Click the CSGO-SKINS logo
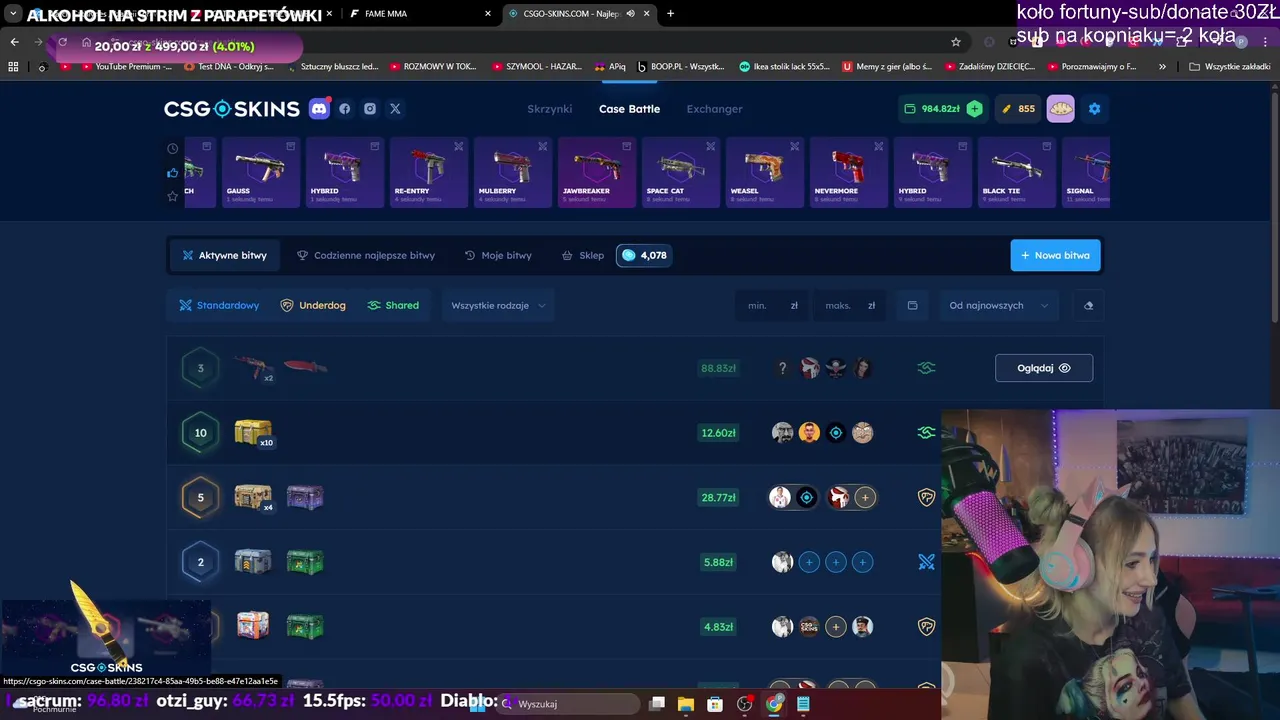 click(x=232, y=109)
